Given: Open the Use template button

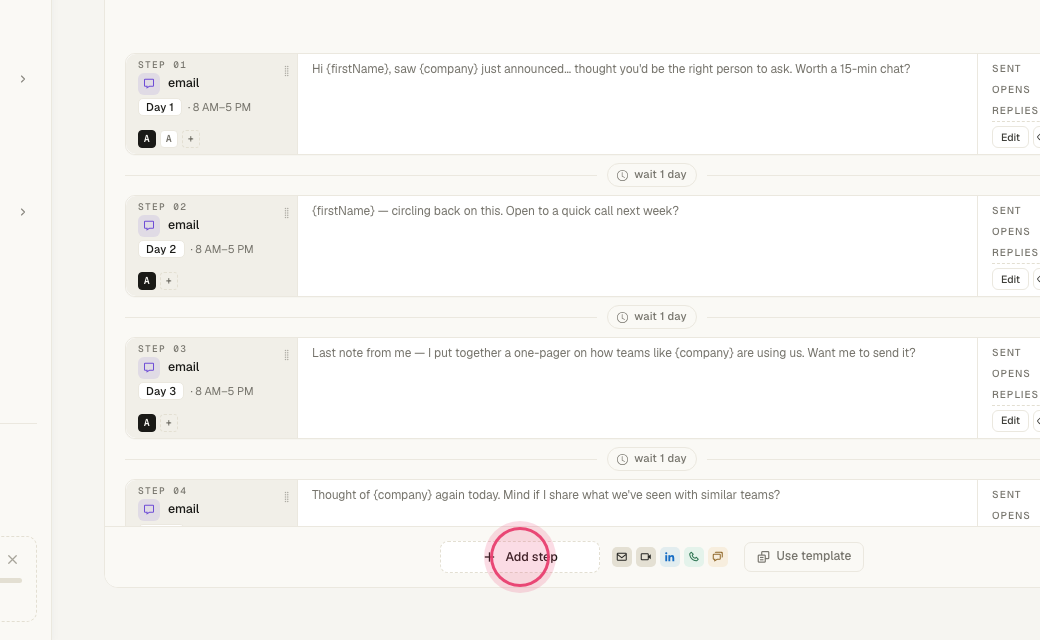Looking at the screenshot, I should pyautogui.click(x=804, y=557).
